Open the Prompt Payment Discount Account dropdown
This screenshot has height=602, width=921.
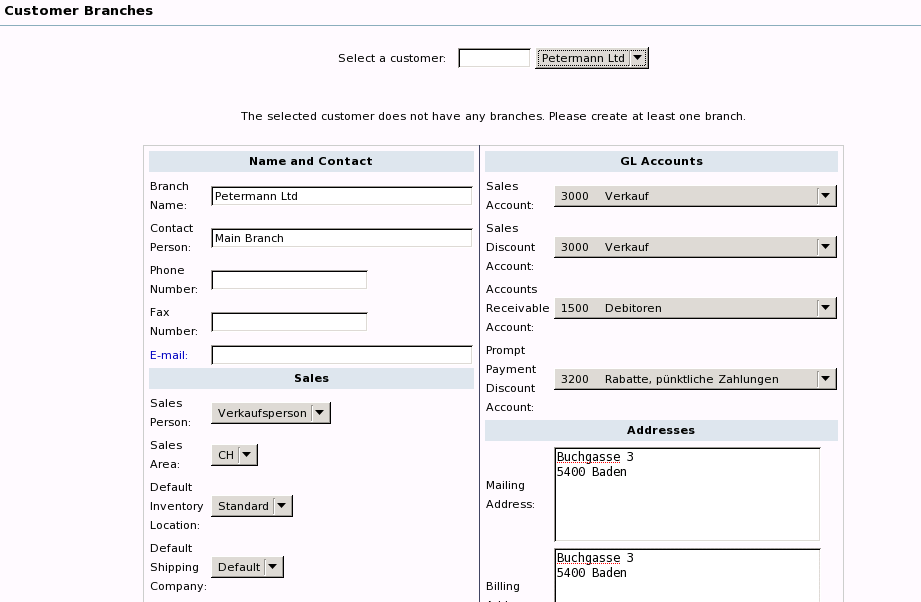[695, 379]
